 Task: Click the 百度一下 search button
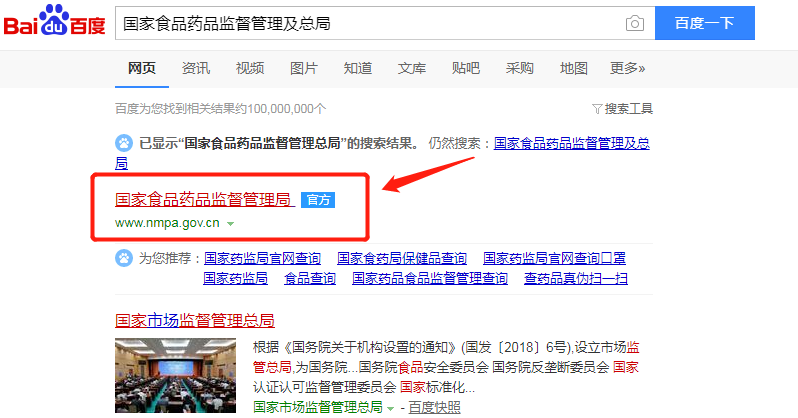coord(705,23)
